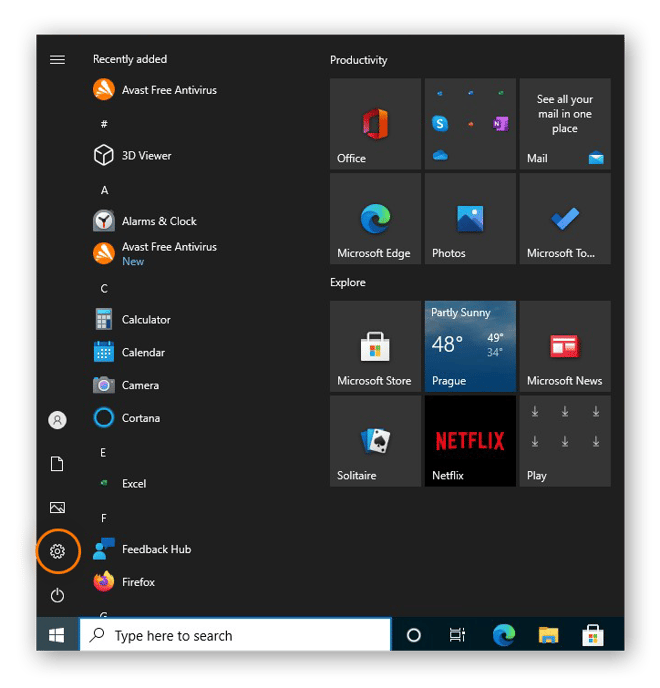Launch Cortana from the app list
This screenshot has width=660, height=688.
(127, 418)
